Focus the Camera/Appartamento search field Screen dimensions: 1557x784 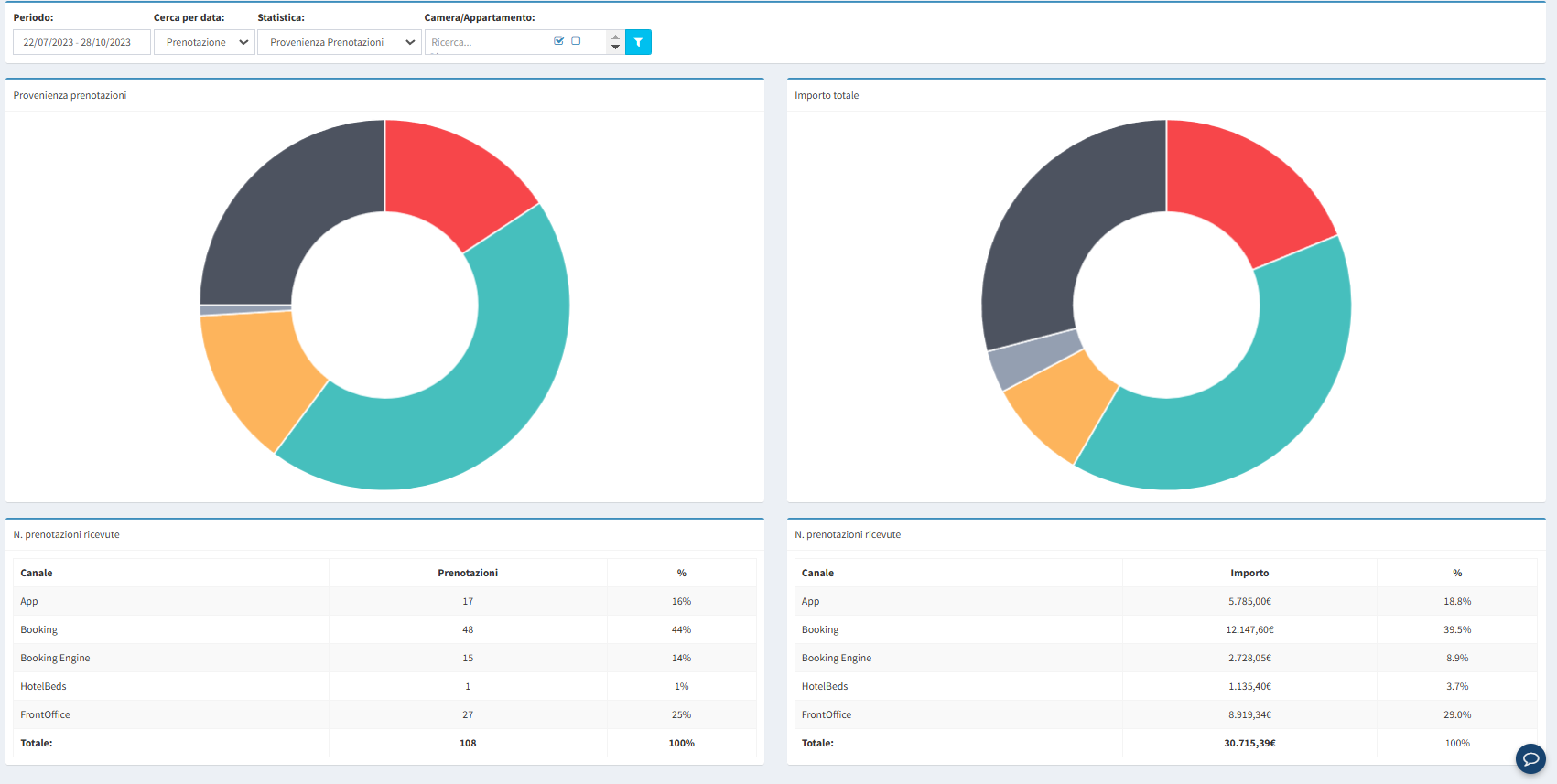487,42
